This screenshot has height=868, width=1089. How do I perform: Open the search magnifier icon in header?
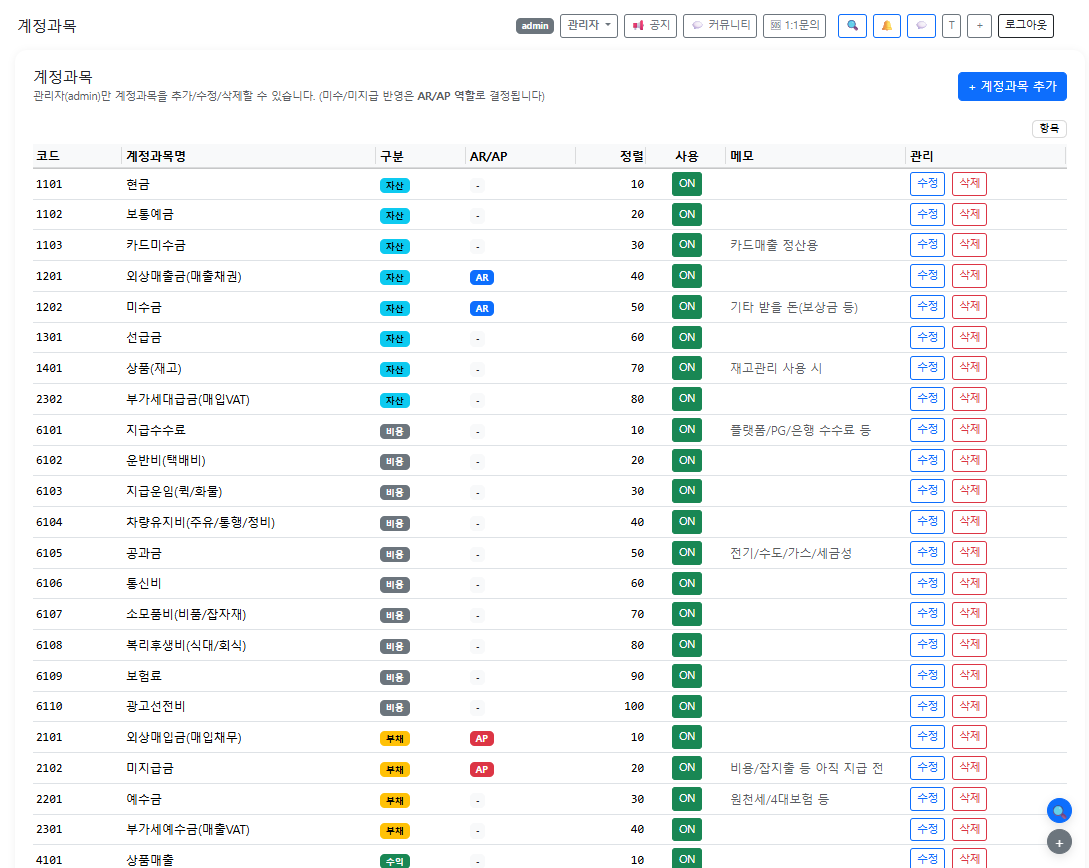click(852, 26)
